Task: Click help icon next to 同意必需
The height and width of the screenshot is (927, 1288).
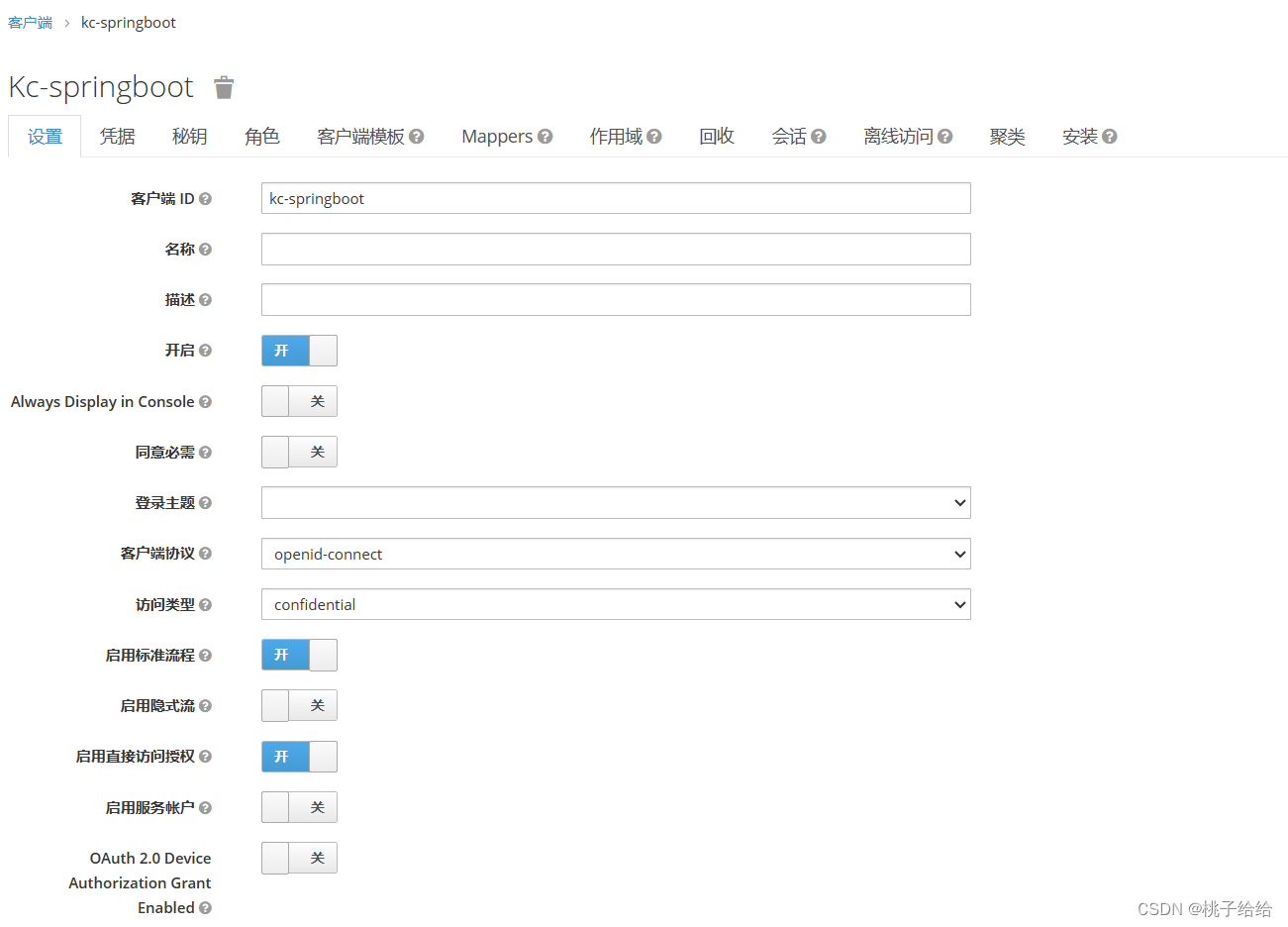Action: pyautogui.click(x=205, y=453)
